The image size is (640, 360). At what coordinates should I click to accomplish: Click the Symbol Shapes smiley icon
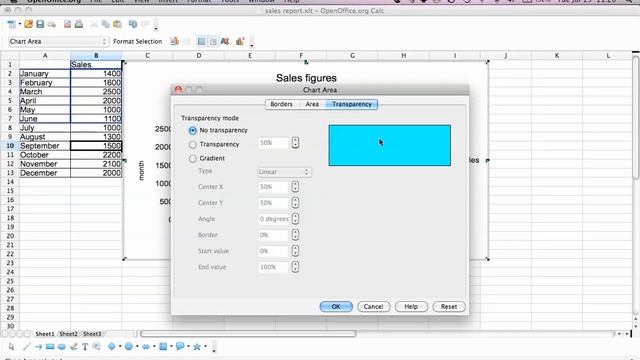coord(129,347)
